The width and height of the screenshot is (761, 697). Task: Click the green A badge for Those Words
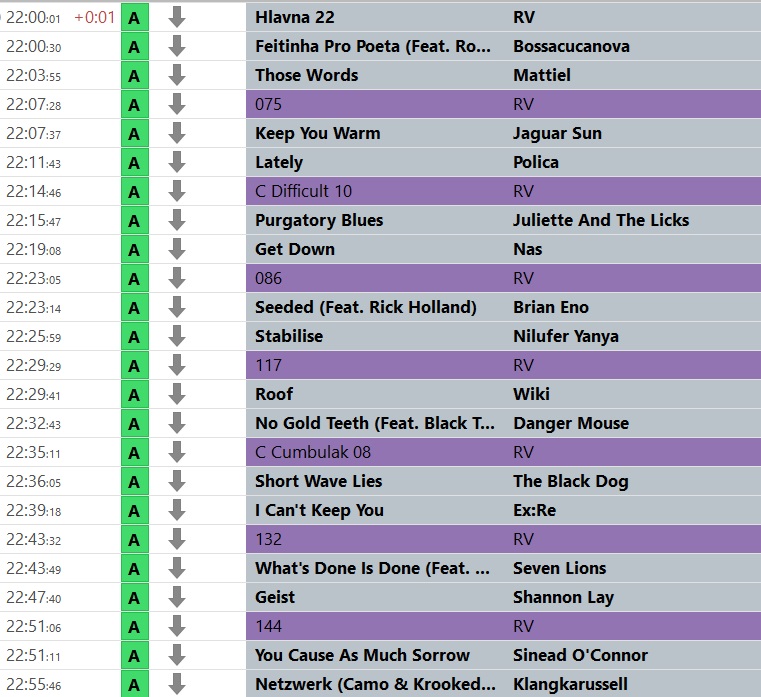[x=134, y=76]
